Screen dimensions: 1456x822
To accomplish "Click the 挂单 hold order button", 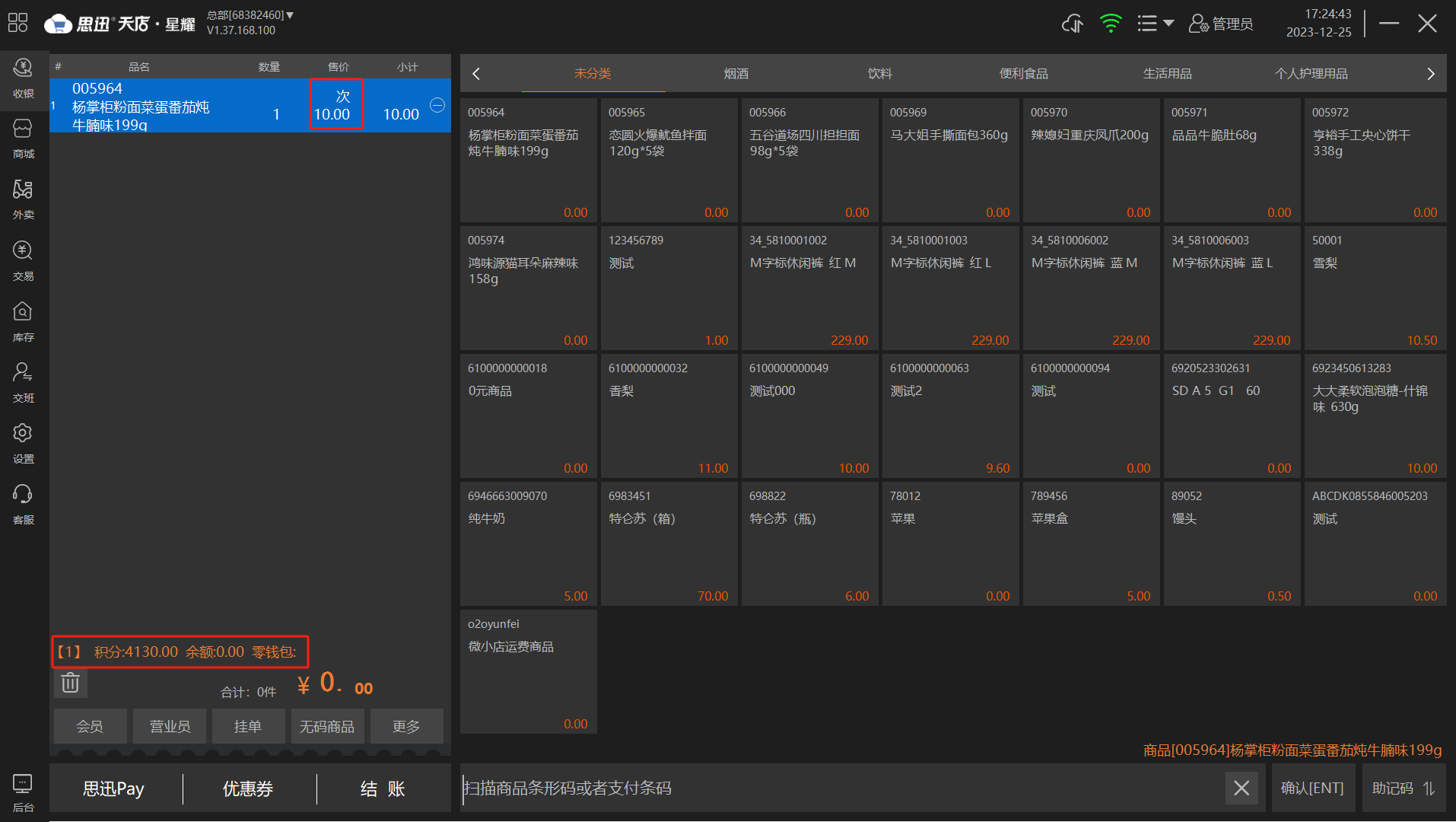I will click(x=248, y=726).
